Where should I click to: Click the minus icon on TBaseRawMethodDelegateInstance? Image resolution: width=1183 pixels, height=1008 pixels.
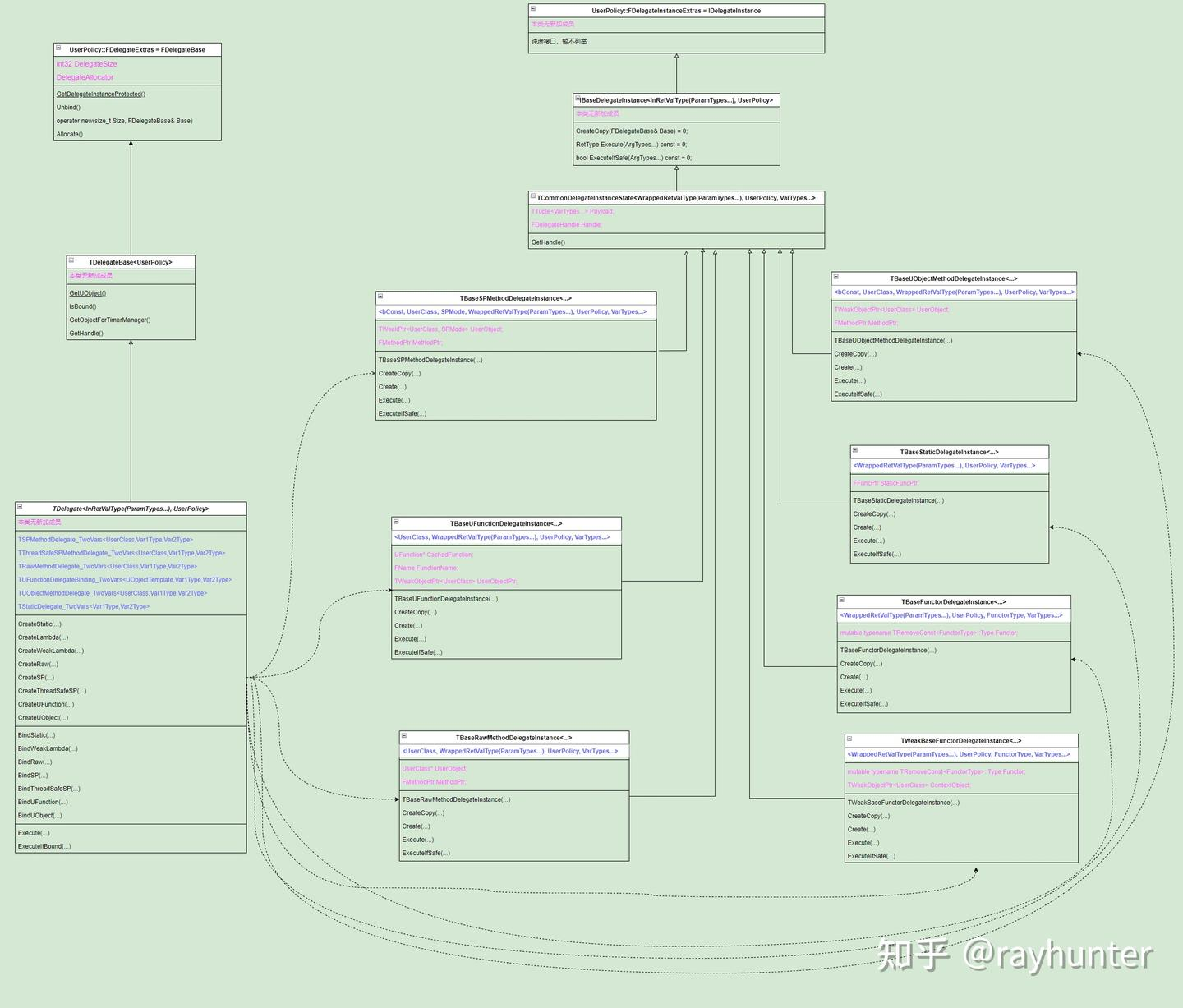point(404,736)
